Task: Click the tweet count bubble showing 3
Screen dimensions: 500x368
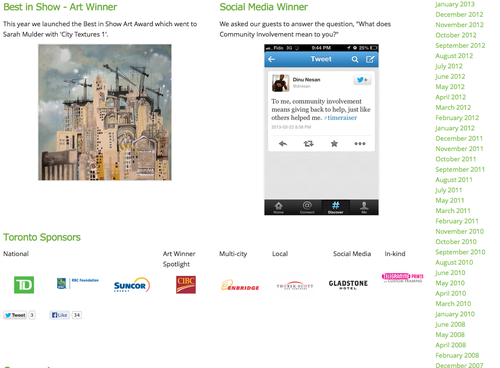Action: (x=32, y=315)
